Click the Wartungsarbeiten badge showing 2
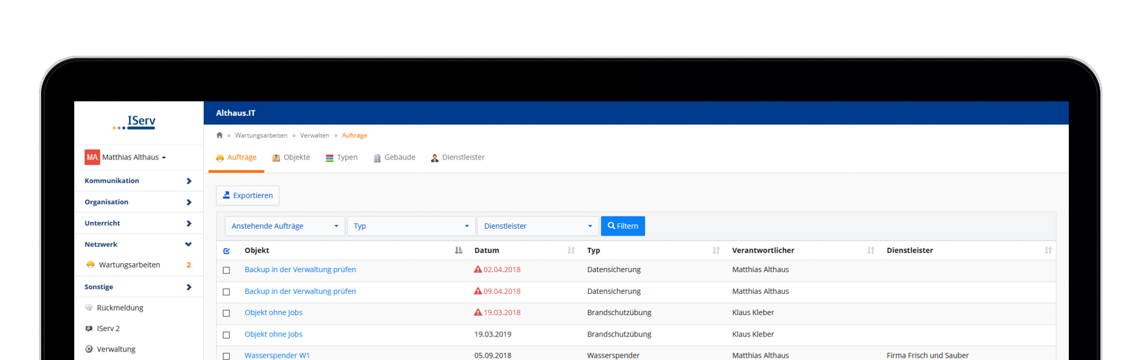 189,265
